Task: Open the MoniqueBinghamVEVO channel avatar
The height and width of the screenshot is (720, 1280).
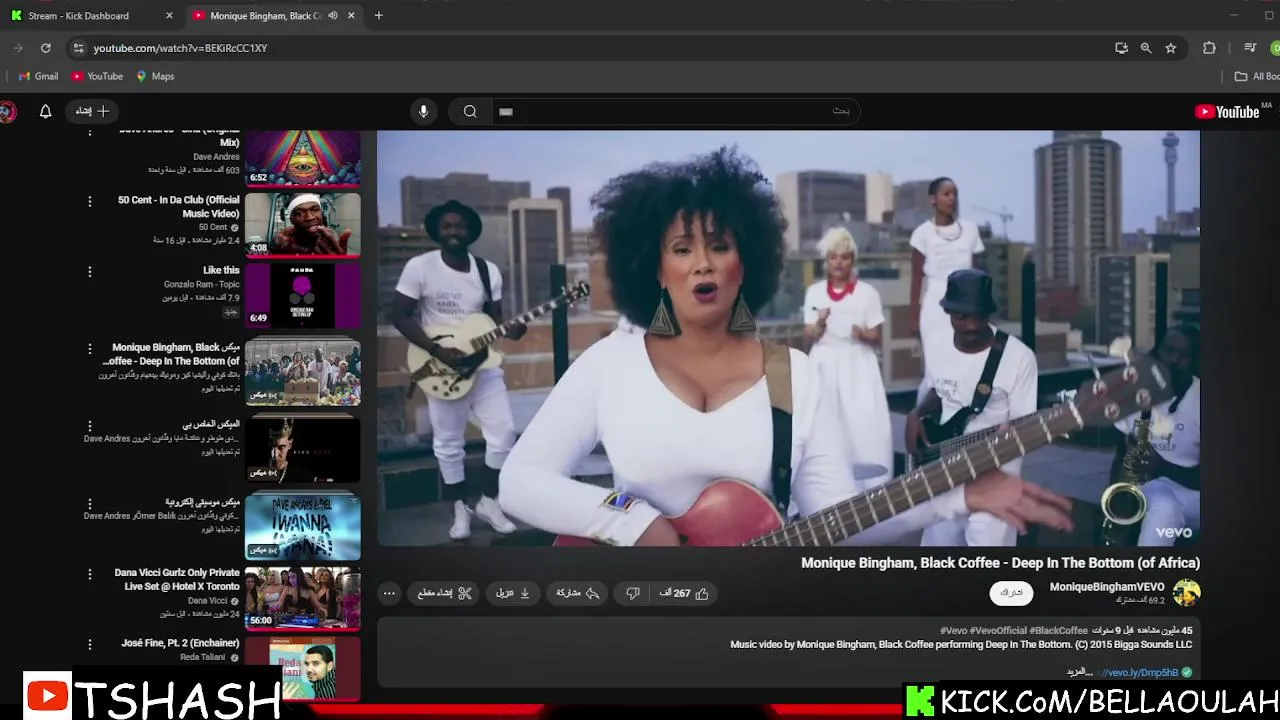Action: click(x=1186, y=593)
